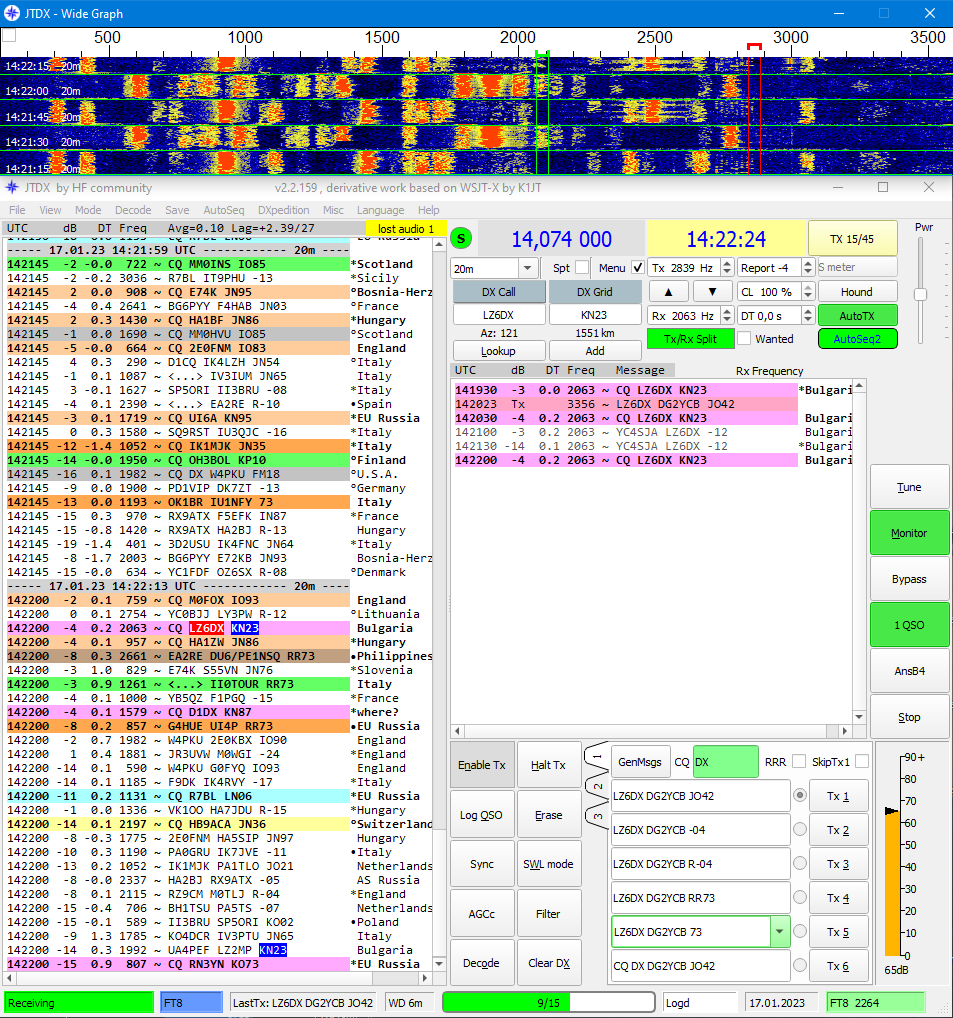953x1018 pixels.
Task: Select radio button next to Tx 2
Action: (x=800, y=829)
